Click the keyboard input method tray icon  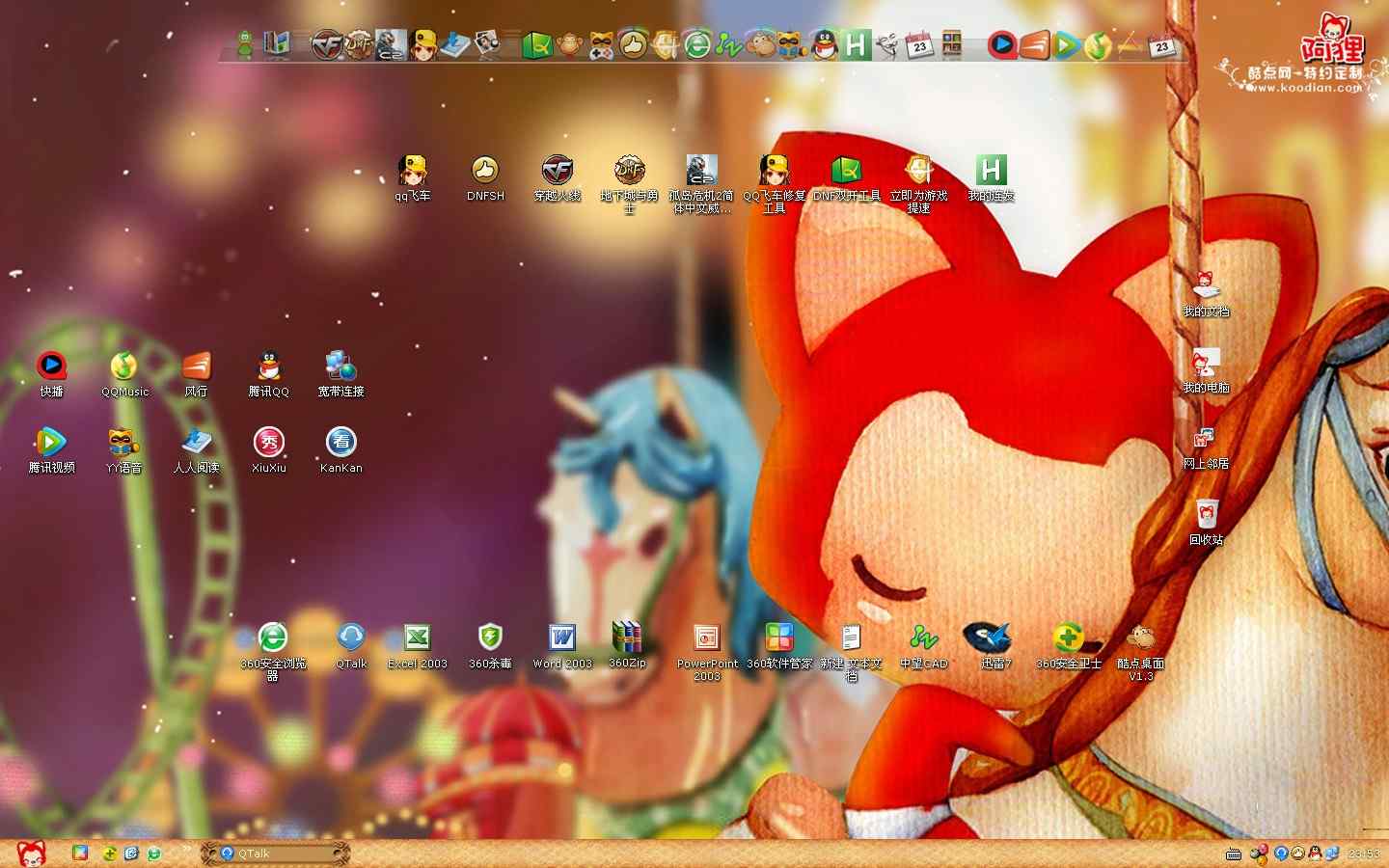[1233, 854]
